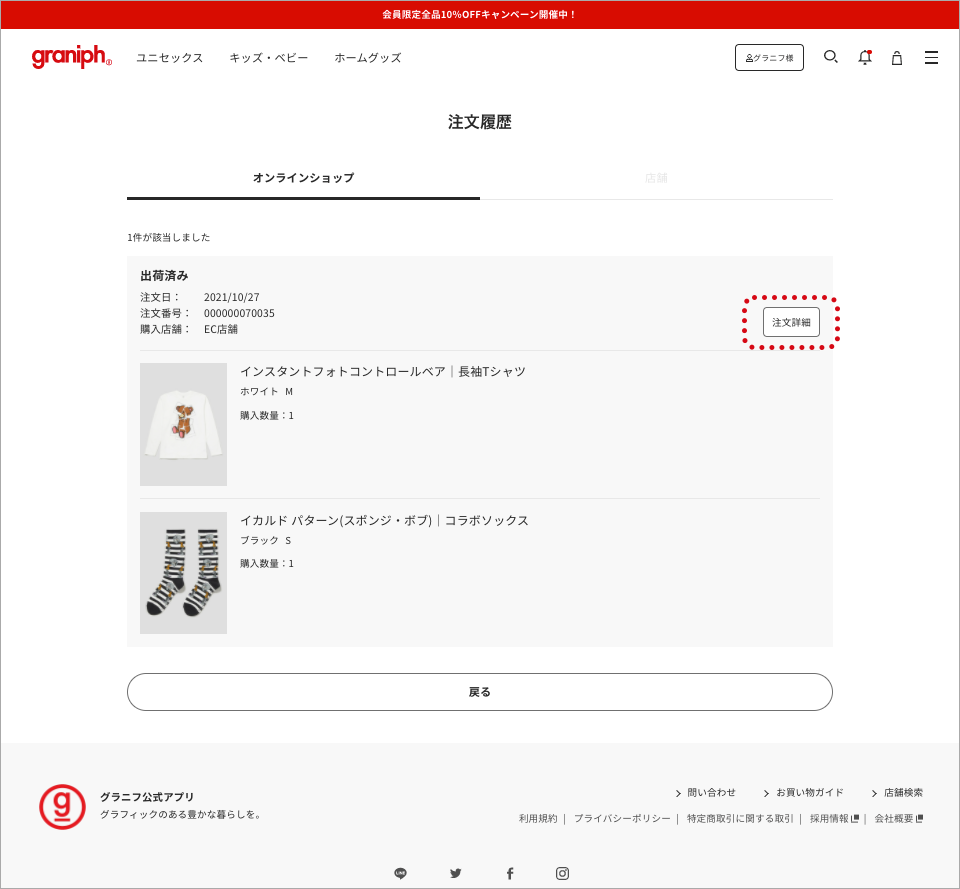
Task: Open the 会社概要 external link
Action: click(899, 819)
